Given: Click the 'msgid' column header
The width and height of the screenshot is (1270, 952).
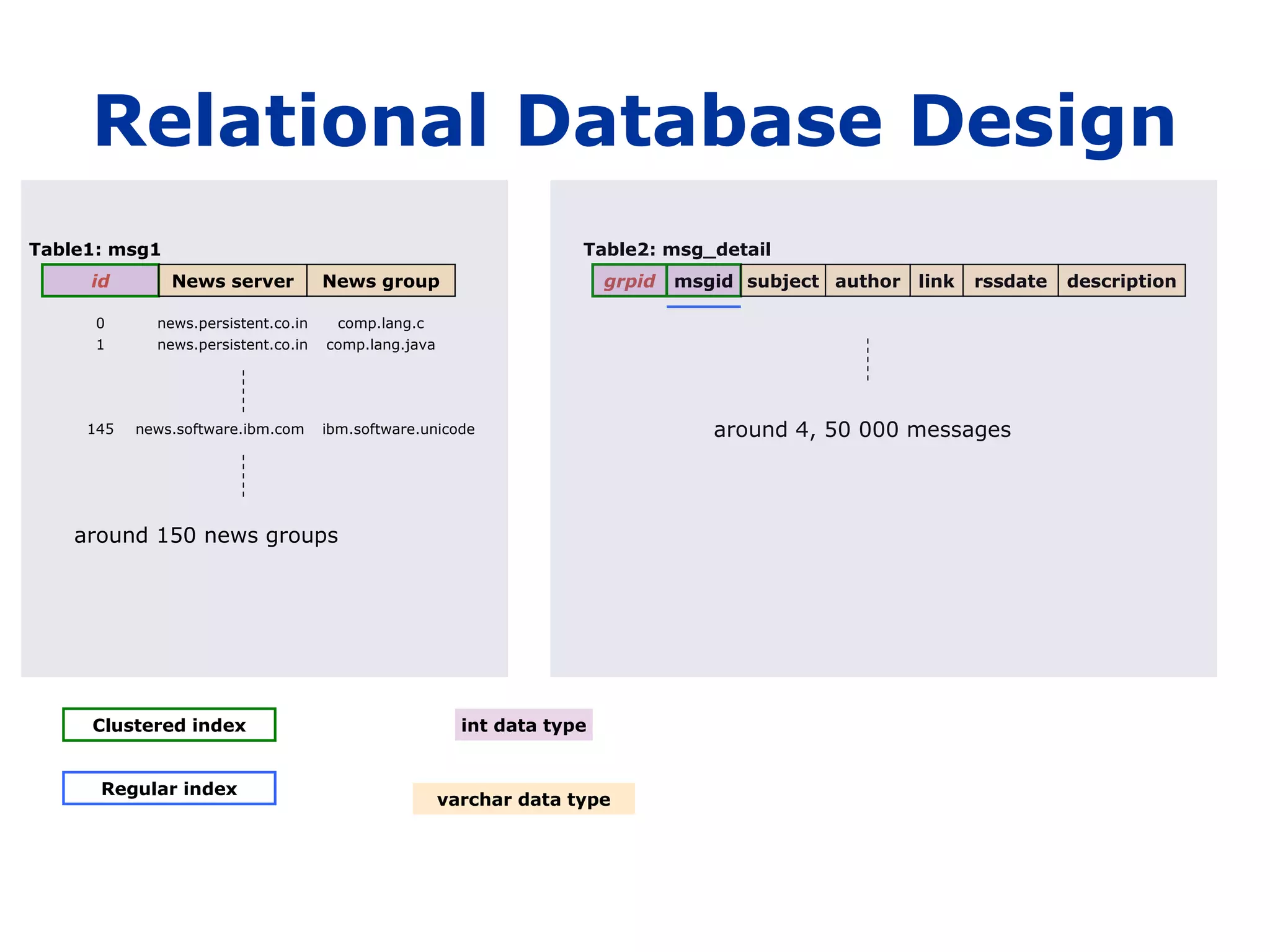Looking at the screenshot, I should (x=704, y=281).
